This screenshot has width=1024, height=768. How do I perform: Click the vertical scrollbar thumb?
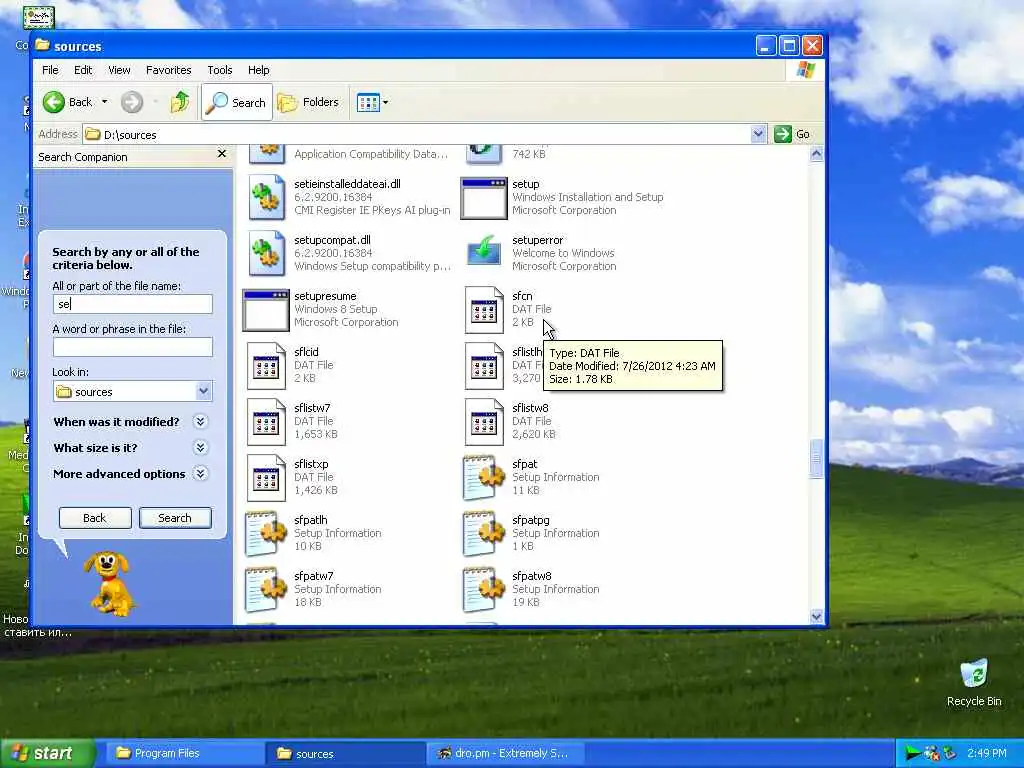point(816,459)
